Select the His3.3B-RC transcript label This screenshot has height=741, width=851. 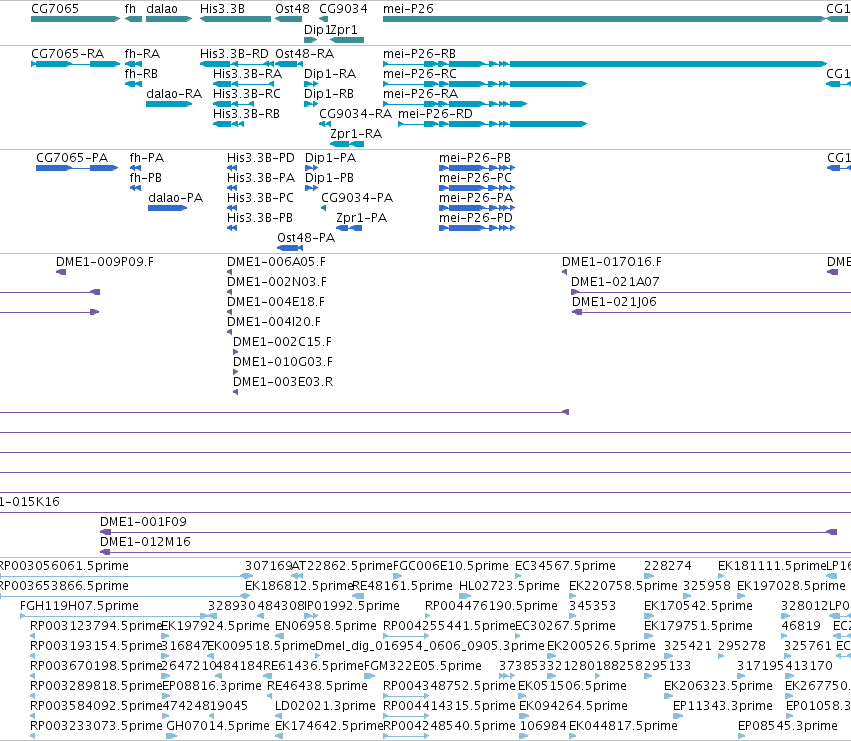point(247,94)
